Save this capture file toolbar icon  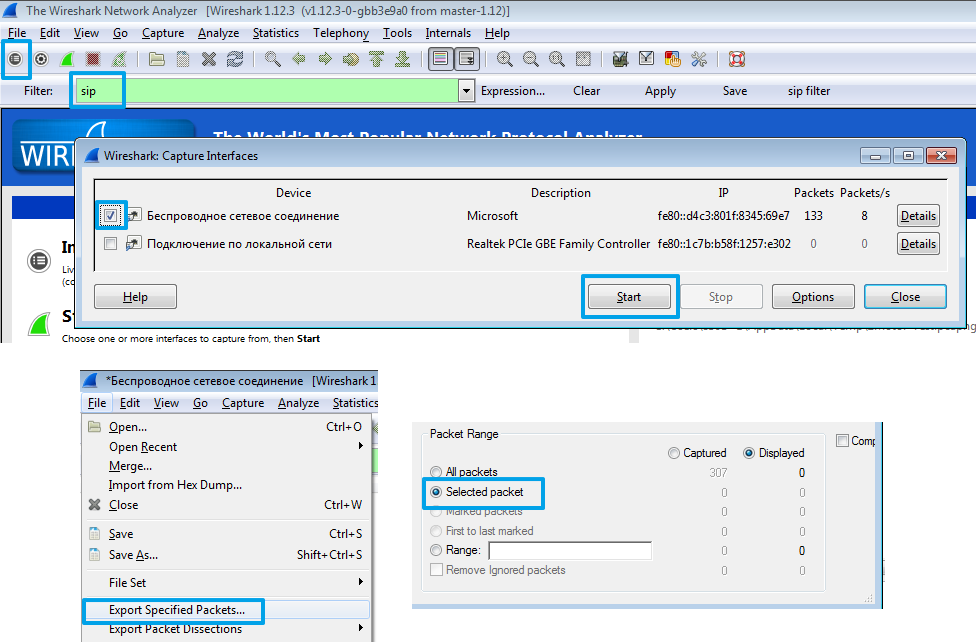pos(183,59)
